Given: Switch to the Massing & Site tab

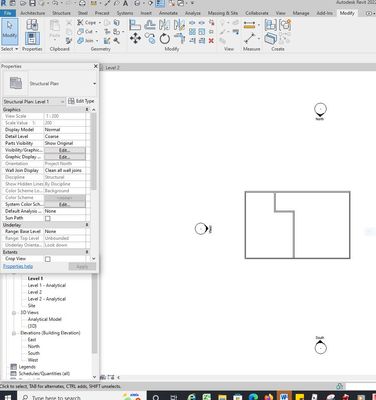Looking at the screenshot, I should point(223,13).
